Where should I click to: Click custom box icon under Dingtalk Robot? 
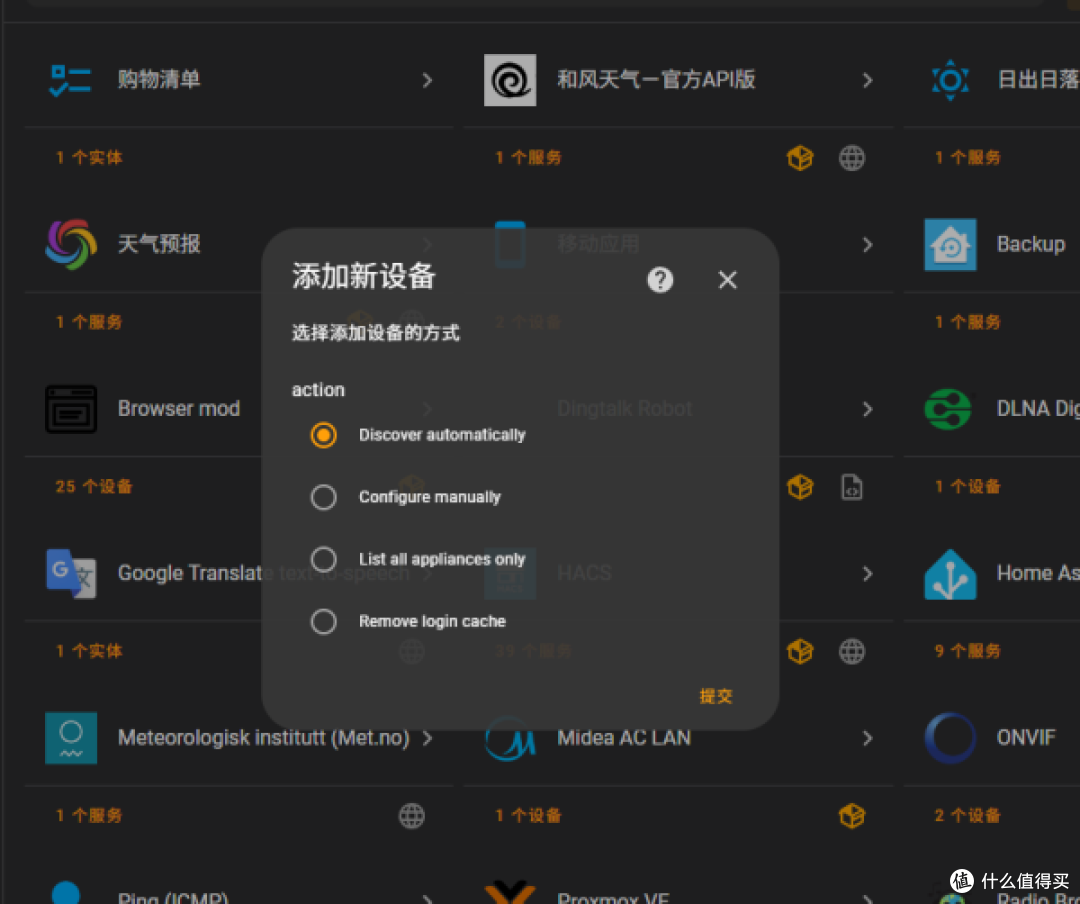pyautogui.click(x=800, y=487)
